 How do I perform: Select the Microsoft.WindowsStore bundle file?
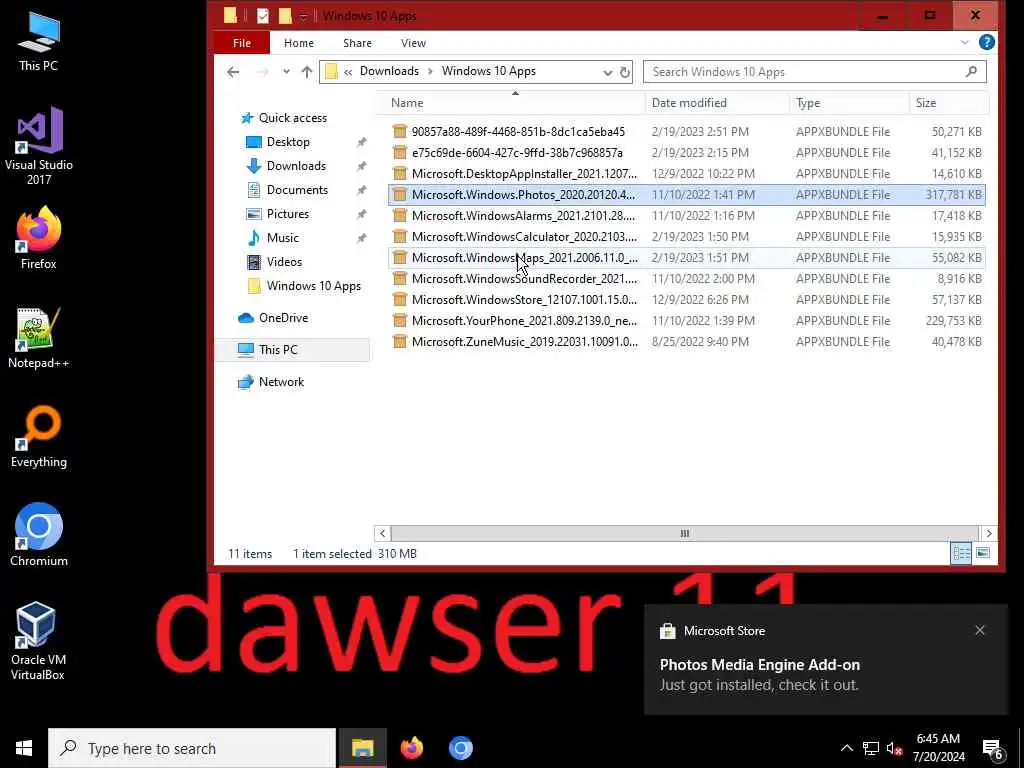point(686,299)
